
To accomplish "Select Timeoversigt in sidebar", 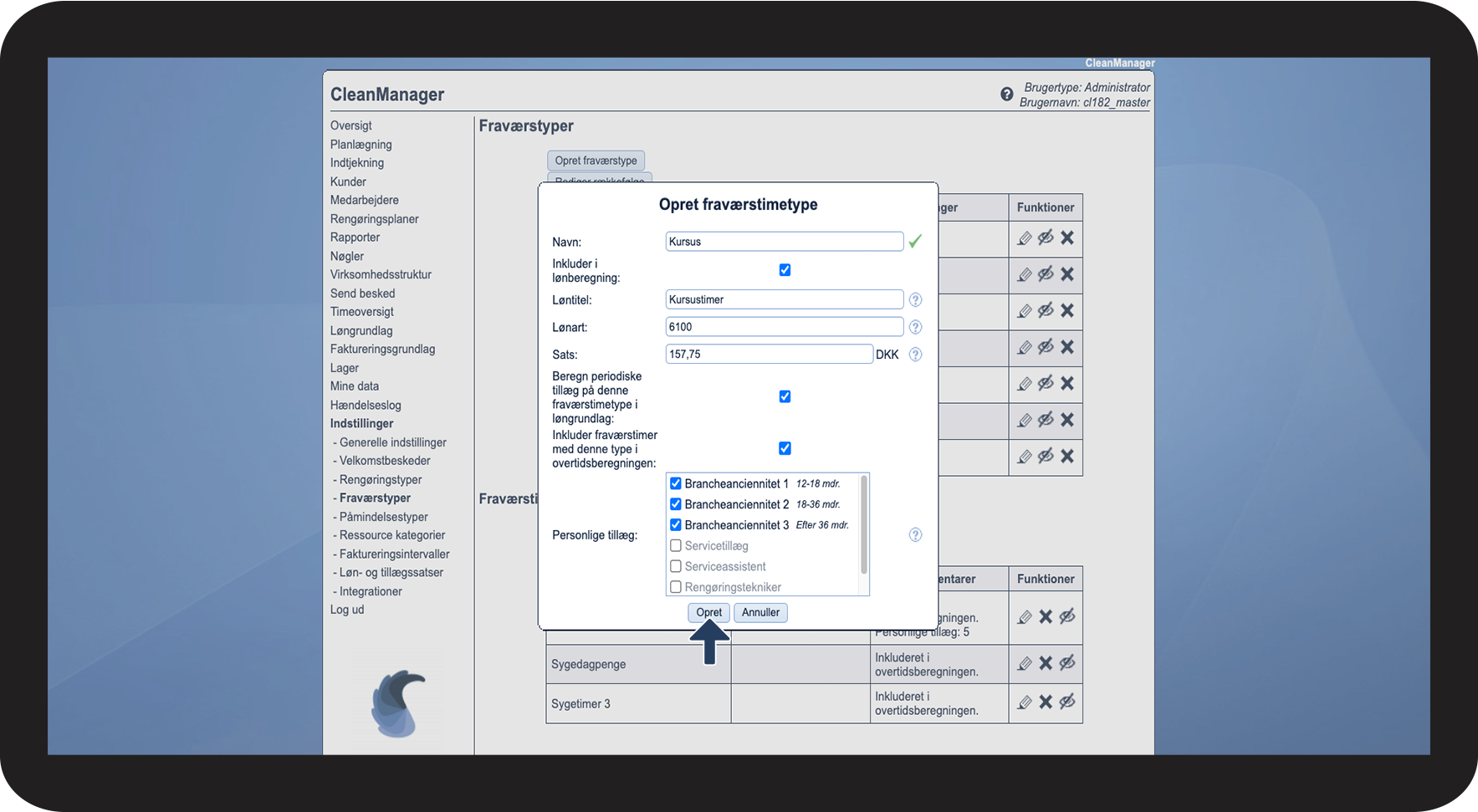I will click(361, 312).
